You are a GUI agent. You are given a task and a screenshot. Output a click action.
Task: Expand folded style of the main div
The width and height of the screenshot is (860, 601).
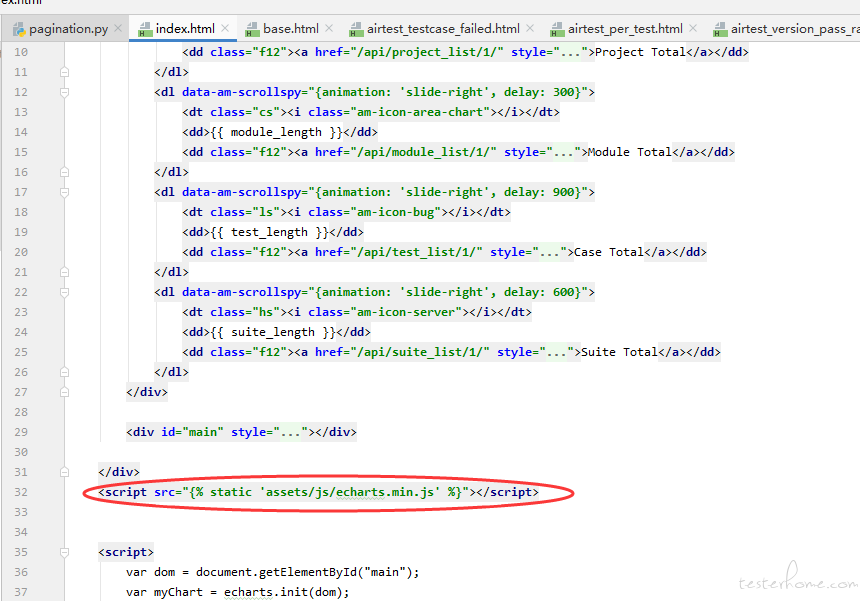(291, 432)
